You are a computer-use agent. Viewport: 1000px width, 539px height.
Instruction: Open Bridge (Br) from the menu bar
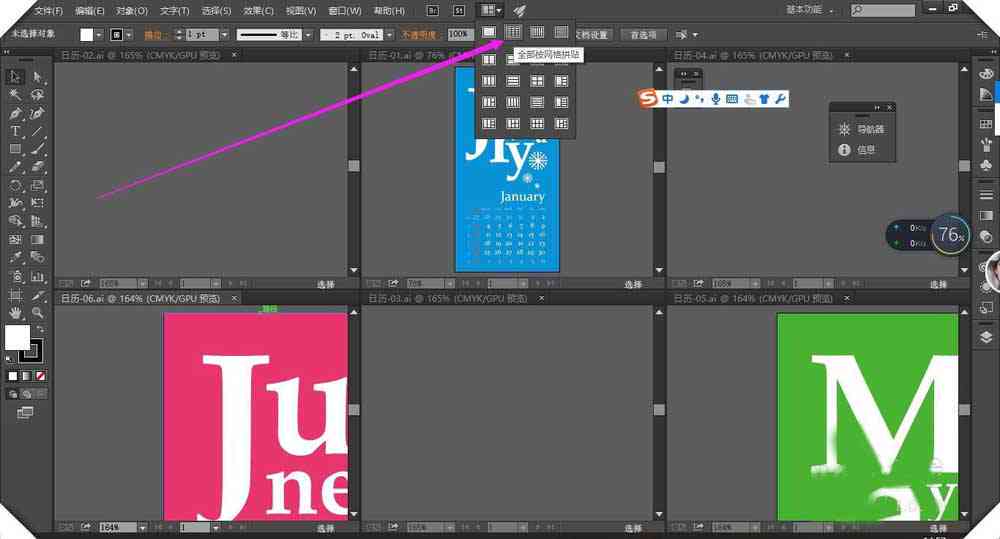432,10
